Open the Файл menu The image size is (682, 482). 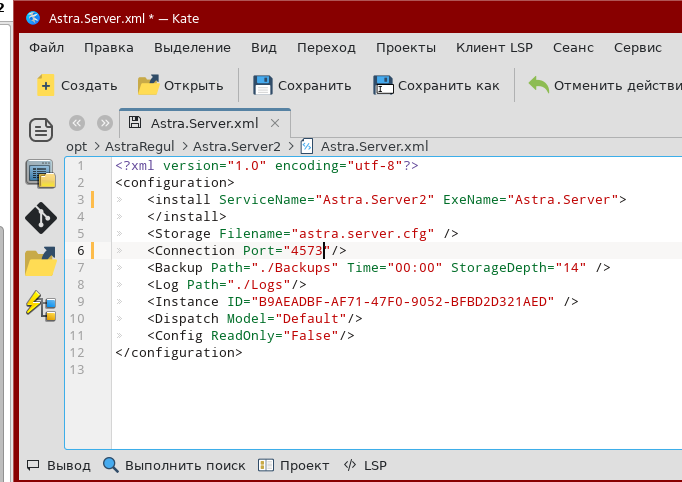point(47,47)
